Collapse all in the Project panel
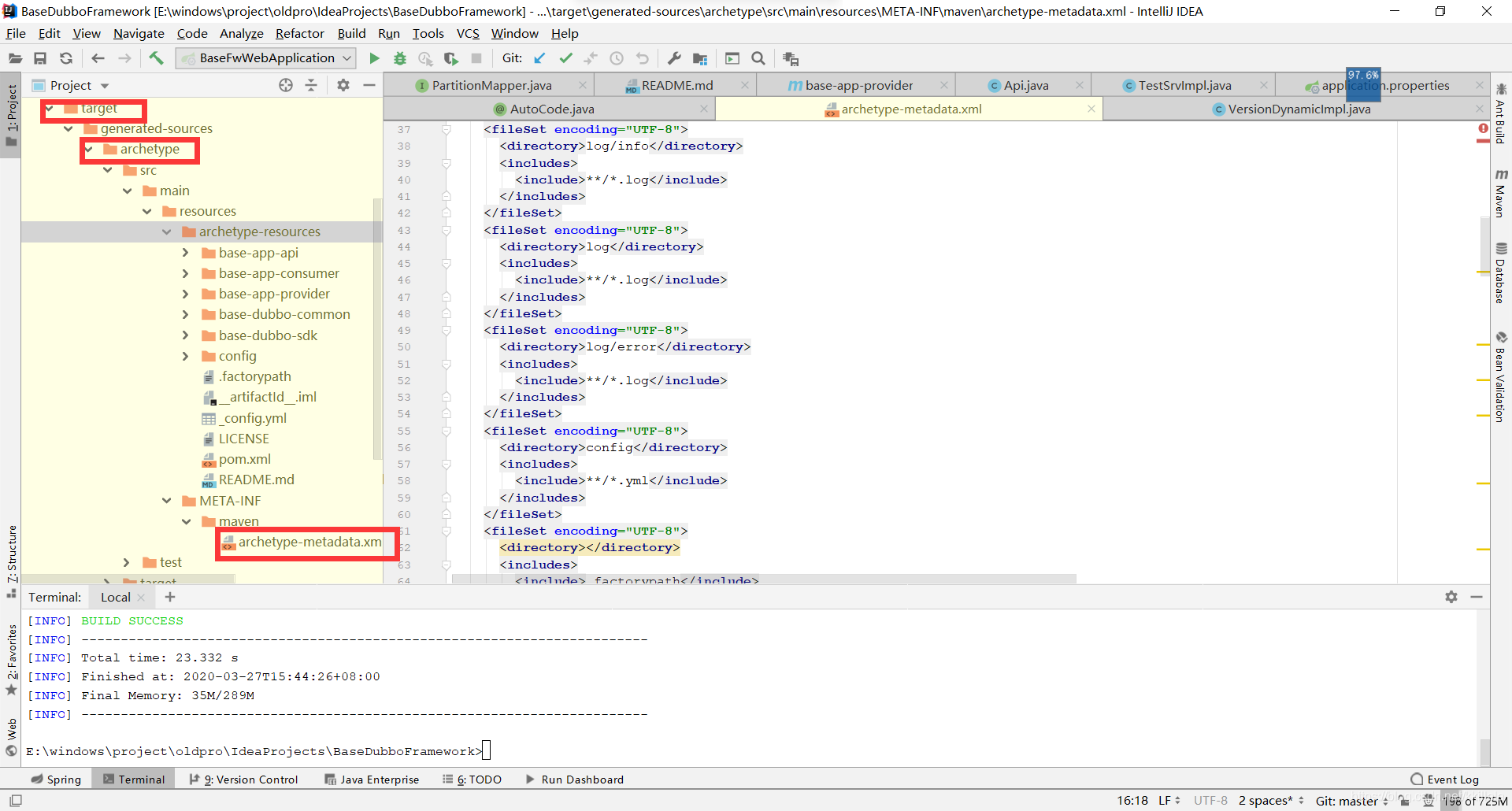 pos(311,85)
